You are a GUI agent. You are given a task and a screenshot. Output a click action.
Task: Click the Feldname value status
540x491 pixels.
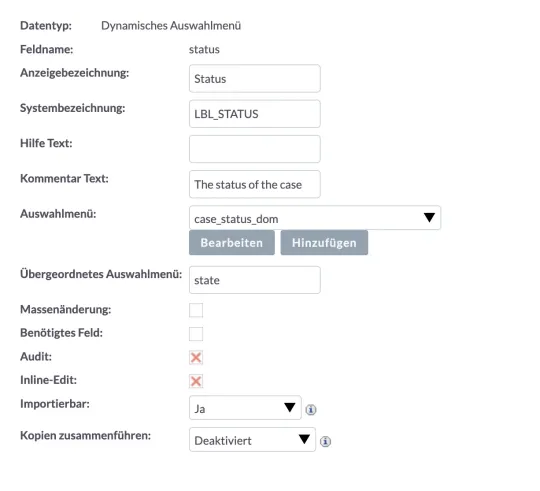[x=204, y=50]
